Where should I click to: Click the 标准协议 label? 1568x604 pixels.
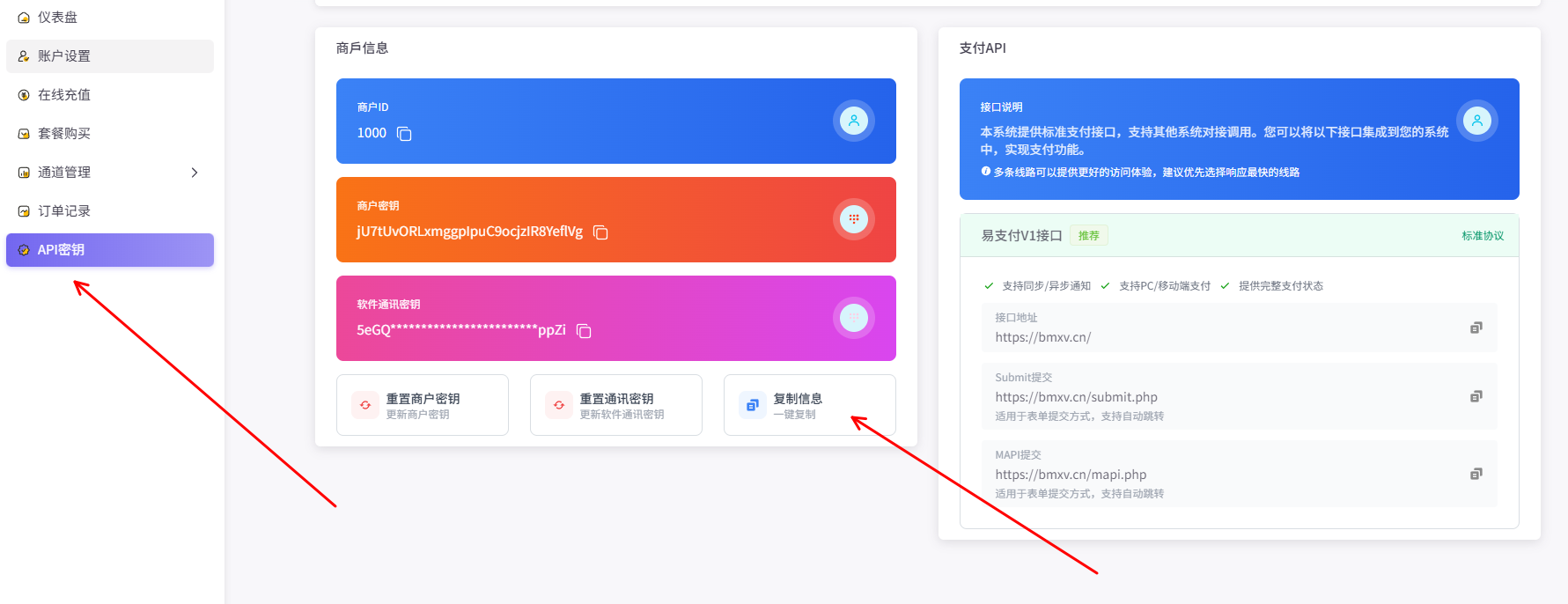pos(1483,236)
